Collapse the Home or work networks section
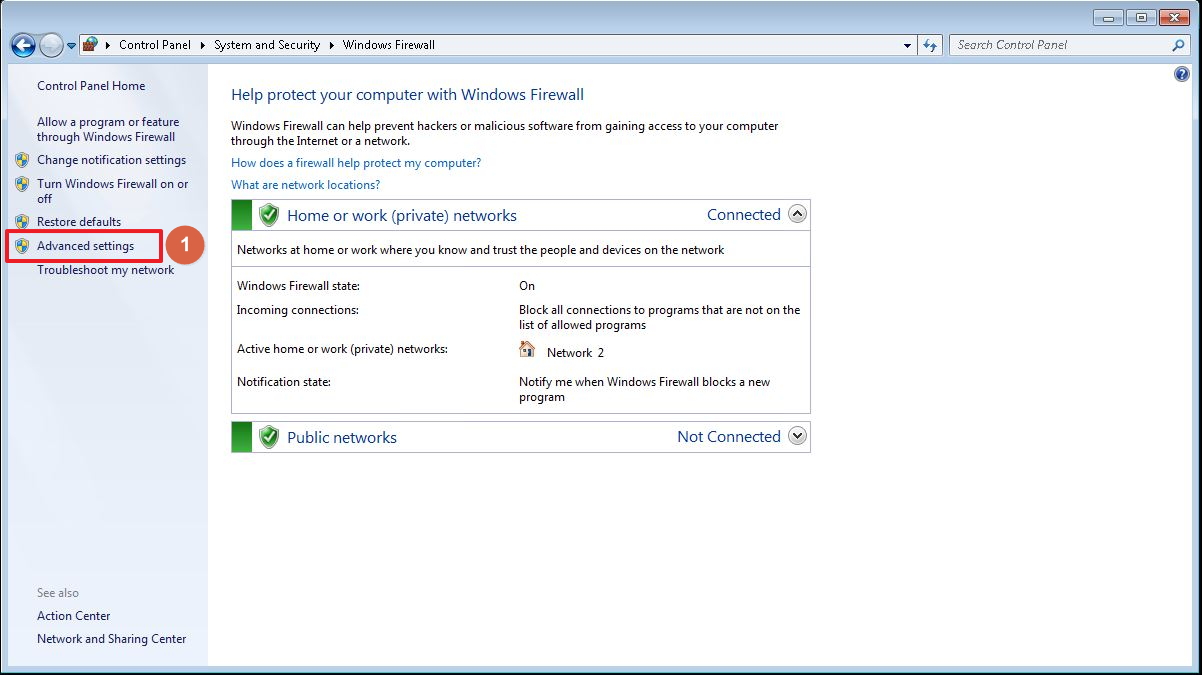This screenshot has height=675, width=1202. coord(797,214)
